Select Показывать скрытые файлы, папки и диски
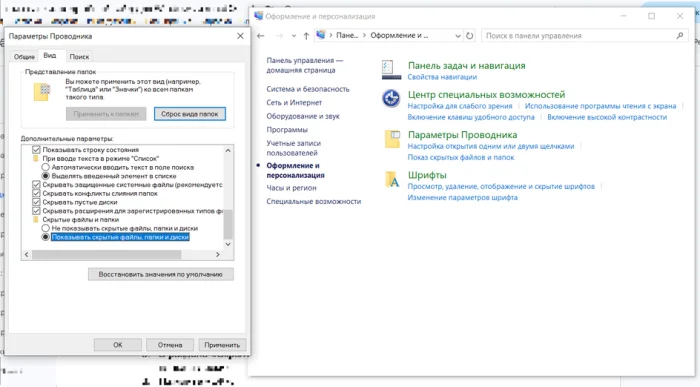 click(x=46, y=237)
